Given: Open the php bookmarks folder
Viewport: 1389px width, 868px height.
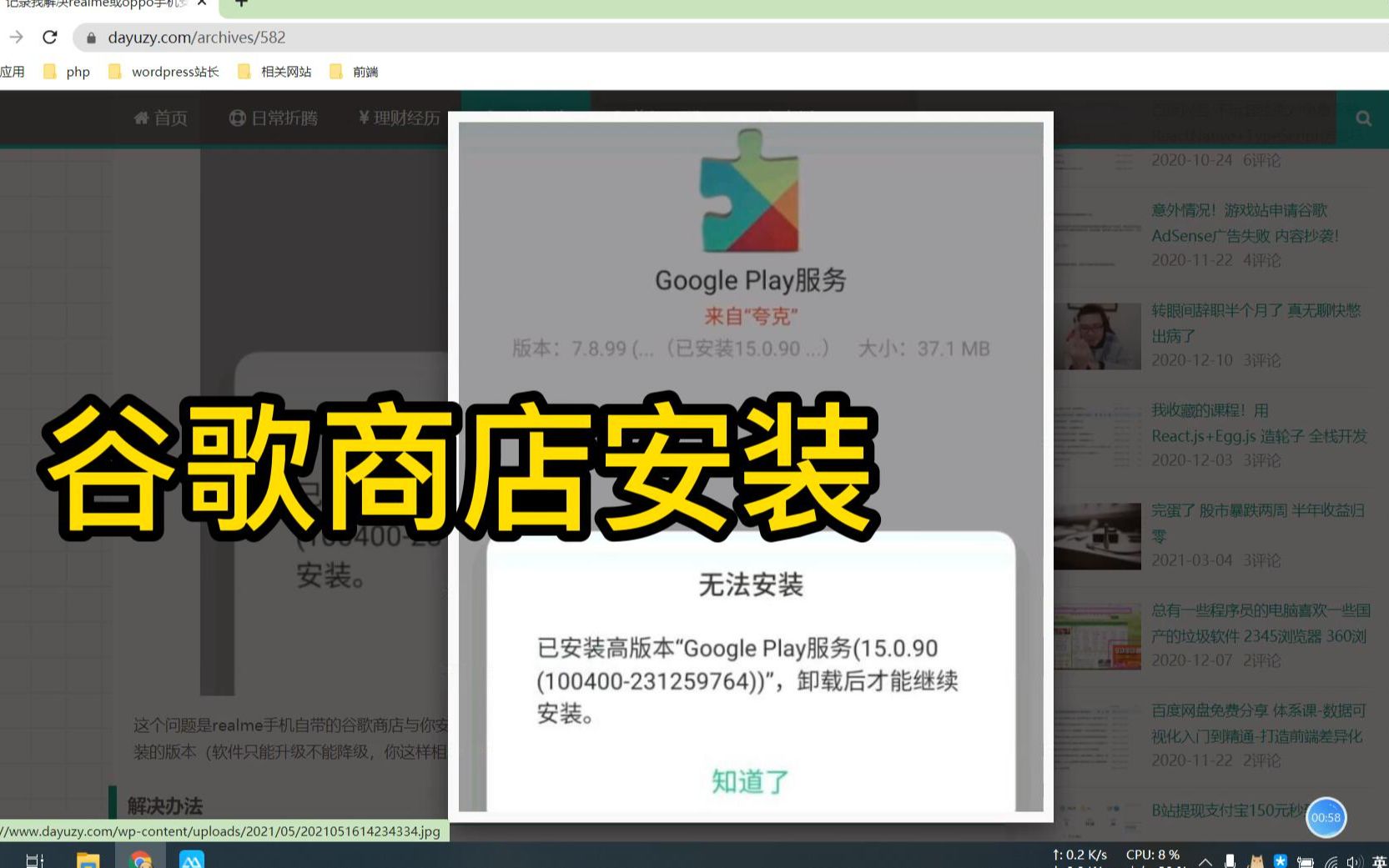Looking at the screenshot, I should tap(67, 72).
